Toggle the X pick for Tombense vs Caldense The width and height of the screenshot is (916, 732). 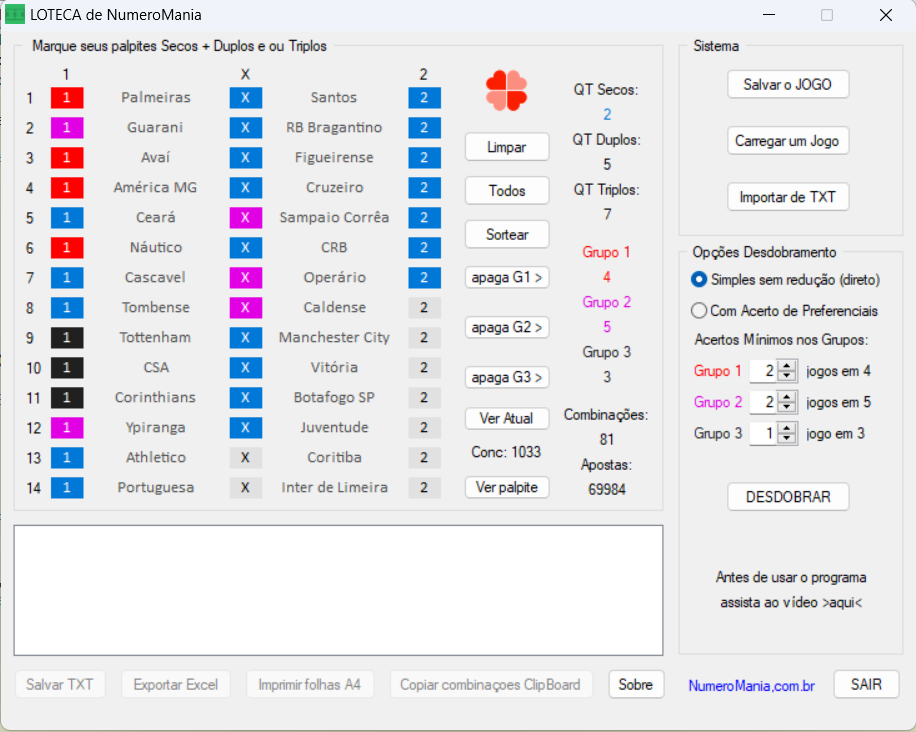click(x=245, y=308)
